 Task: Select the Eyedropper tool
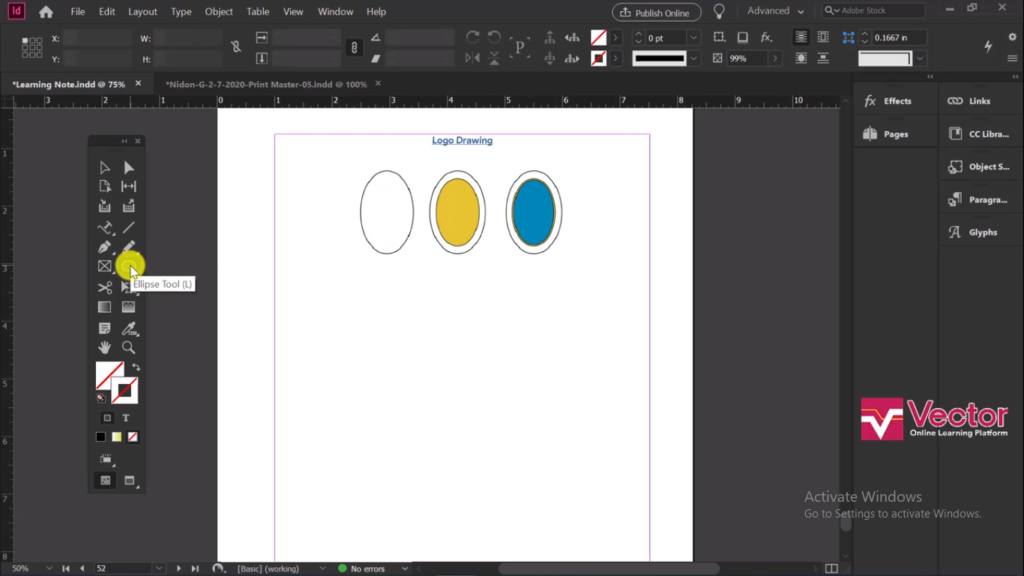(129, 328)
